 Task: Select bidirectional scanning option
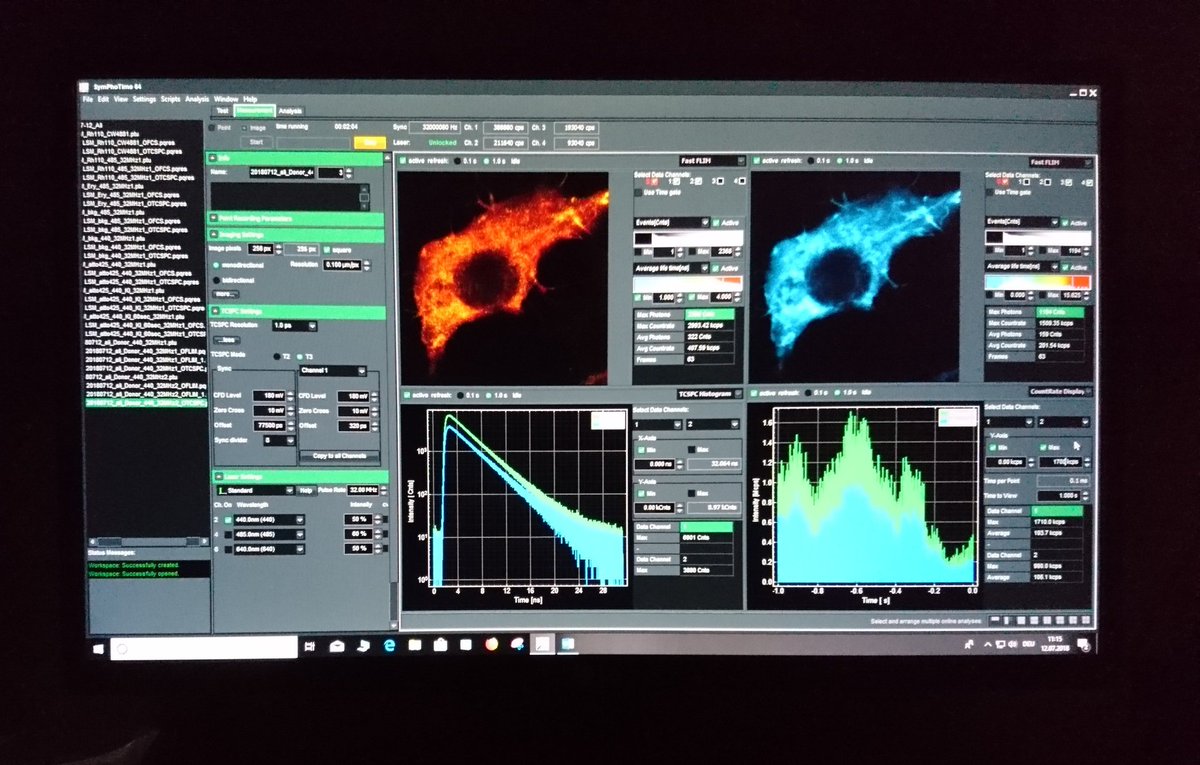pos(214,280)
